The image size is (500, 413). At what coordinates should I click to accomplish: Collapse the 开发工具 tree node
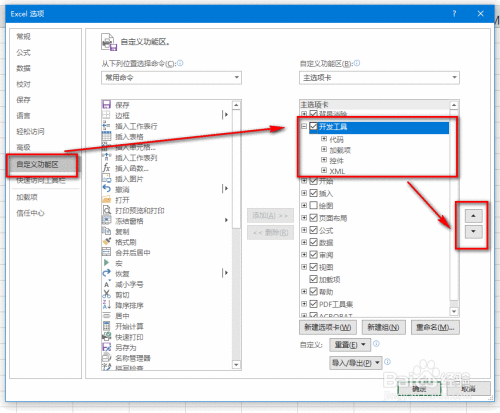(x=304, y=126)
